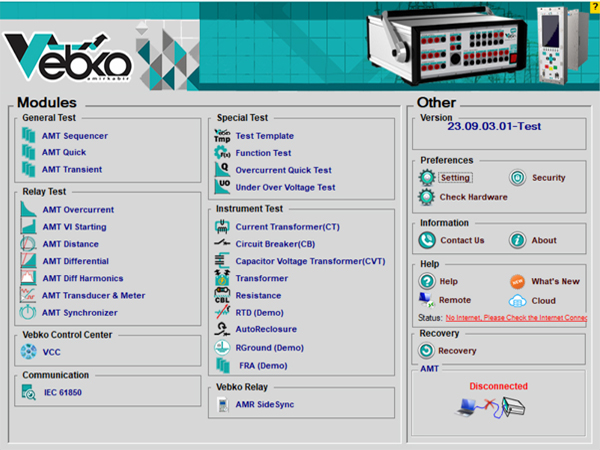Click the Remote computer icon

427,300
